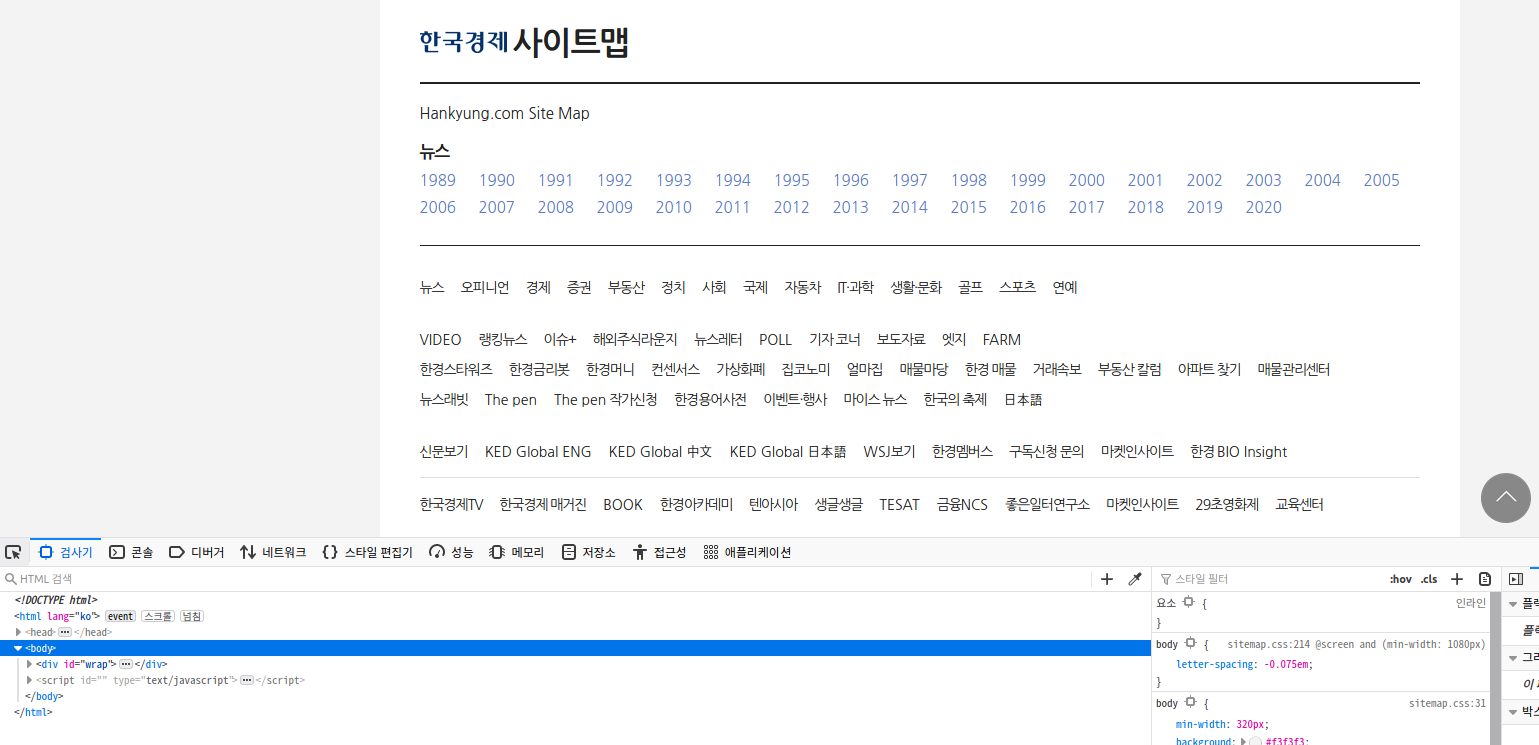Screen dimensions: 1539x745
Task: Switch to the 애플리케이션 tab
Action: pos(747,552)
